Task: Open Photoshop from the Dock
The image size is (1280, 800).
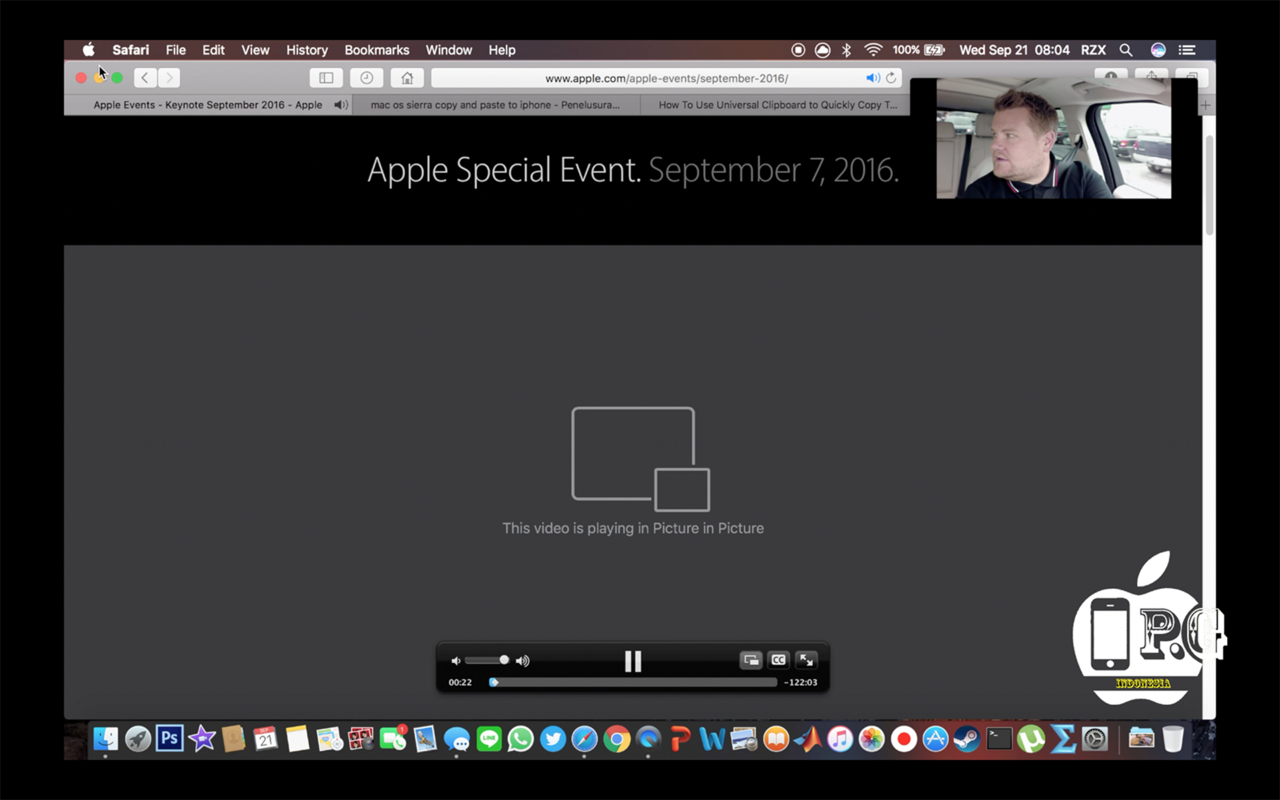Action: [x=170, y=739]
